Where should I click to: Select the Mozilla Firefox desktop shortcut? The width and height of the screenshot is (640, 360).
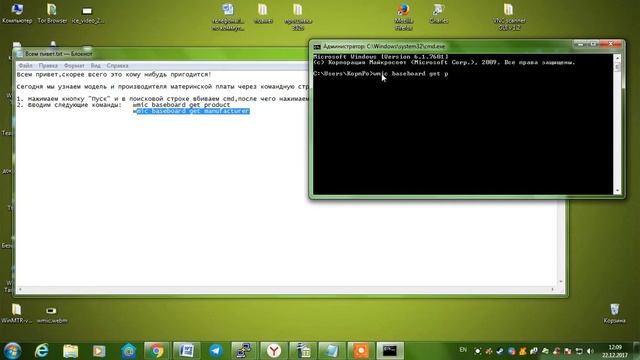click(403, 16)
